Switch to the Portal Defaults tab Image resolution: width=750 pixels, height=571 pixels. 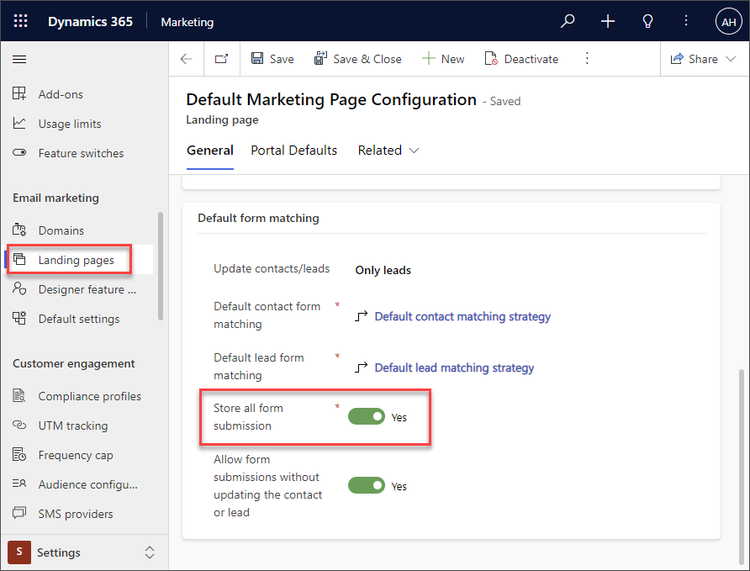294,151
